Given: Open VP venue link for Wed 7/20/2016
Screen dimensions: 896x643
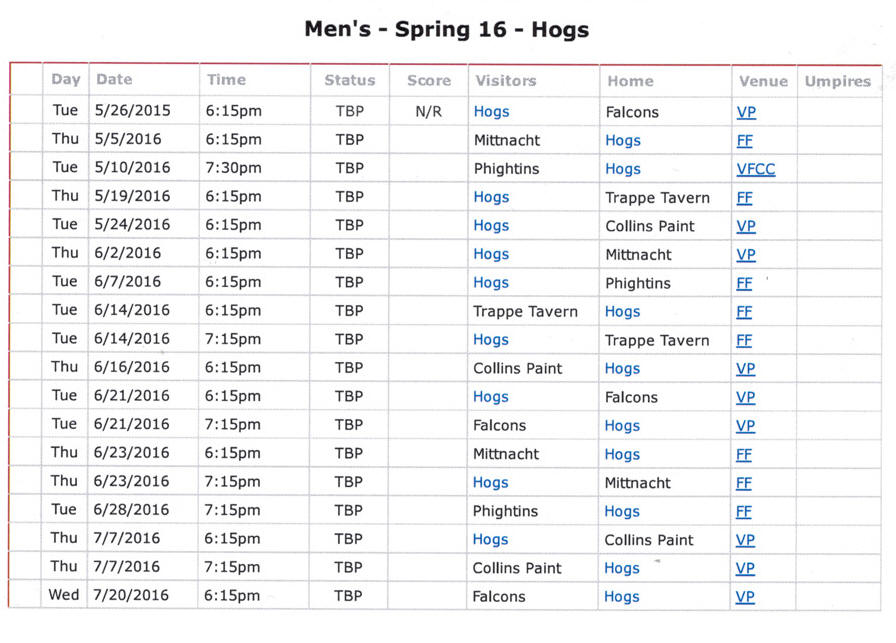Looking at the screenshot, I should tap(745, 597).
